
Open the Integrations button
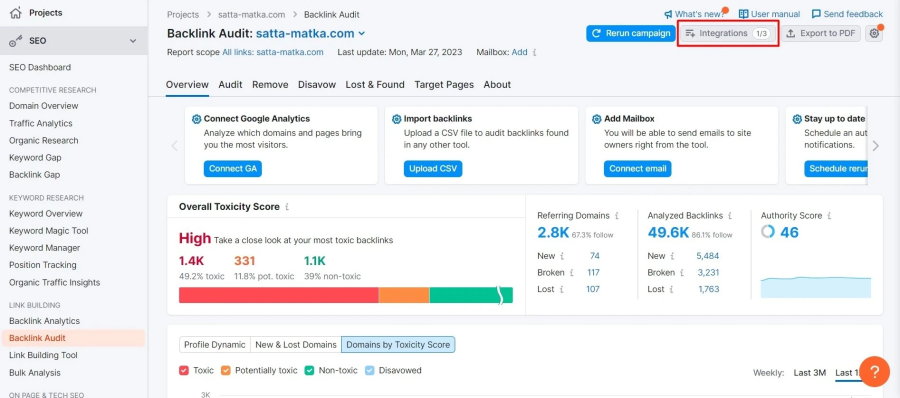click(728, 33)
